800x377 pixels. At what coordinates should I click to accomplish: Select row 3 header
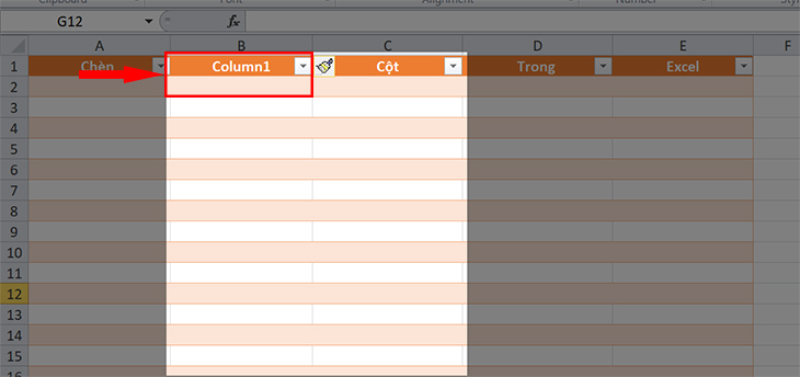pos(14,108)
